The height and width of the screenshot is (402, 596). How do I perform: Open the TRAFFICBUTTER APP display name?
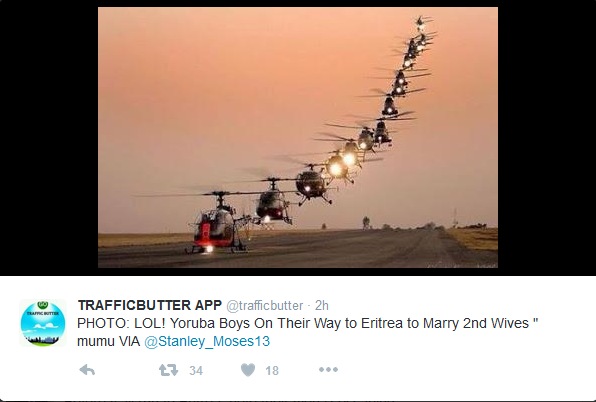click(149, 305)
